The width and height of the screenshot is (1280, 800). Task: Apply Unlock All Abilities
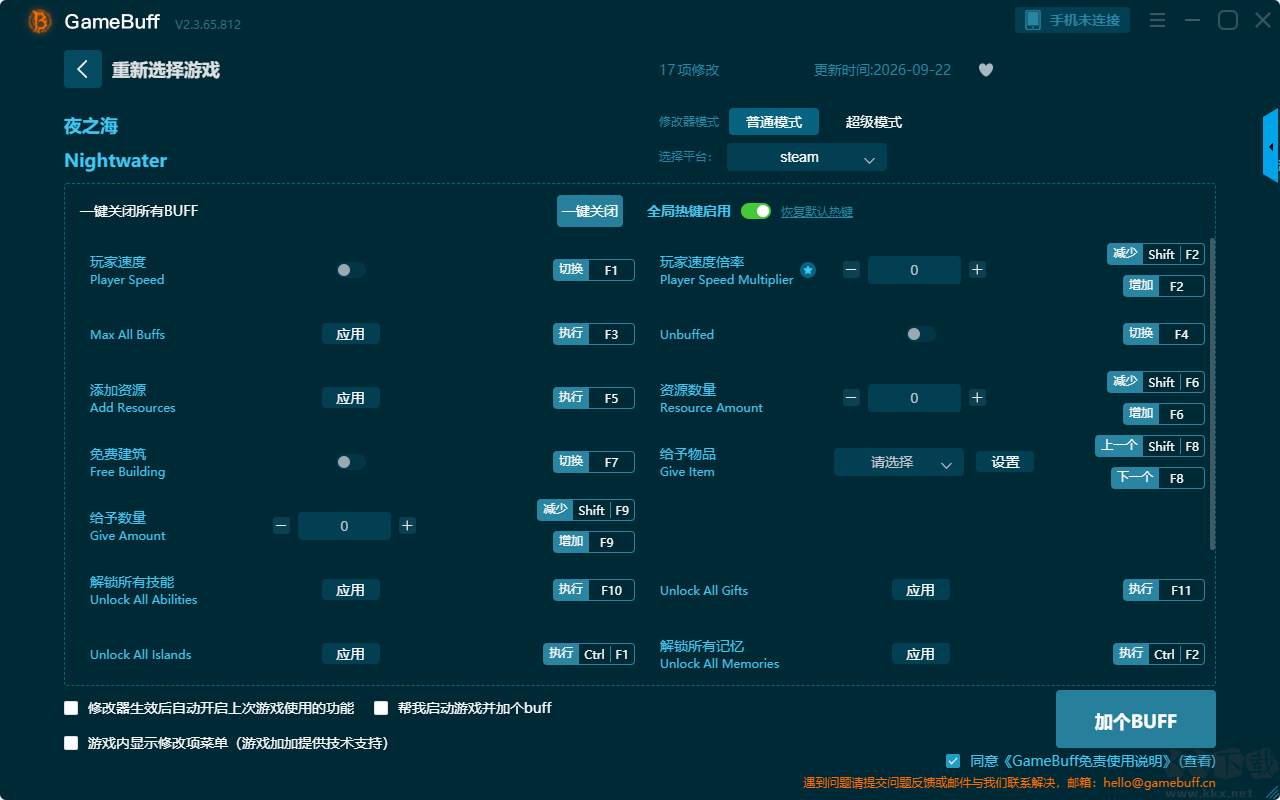click(351, 590)
